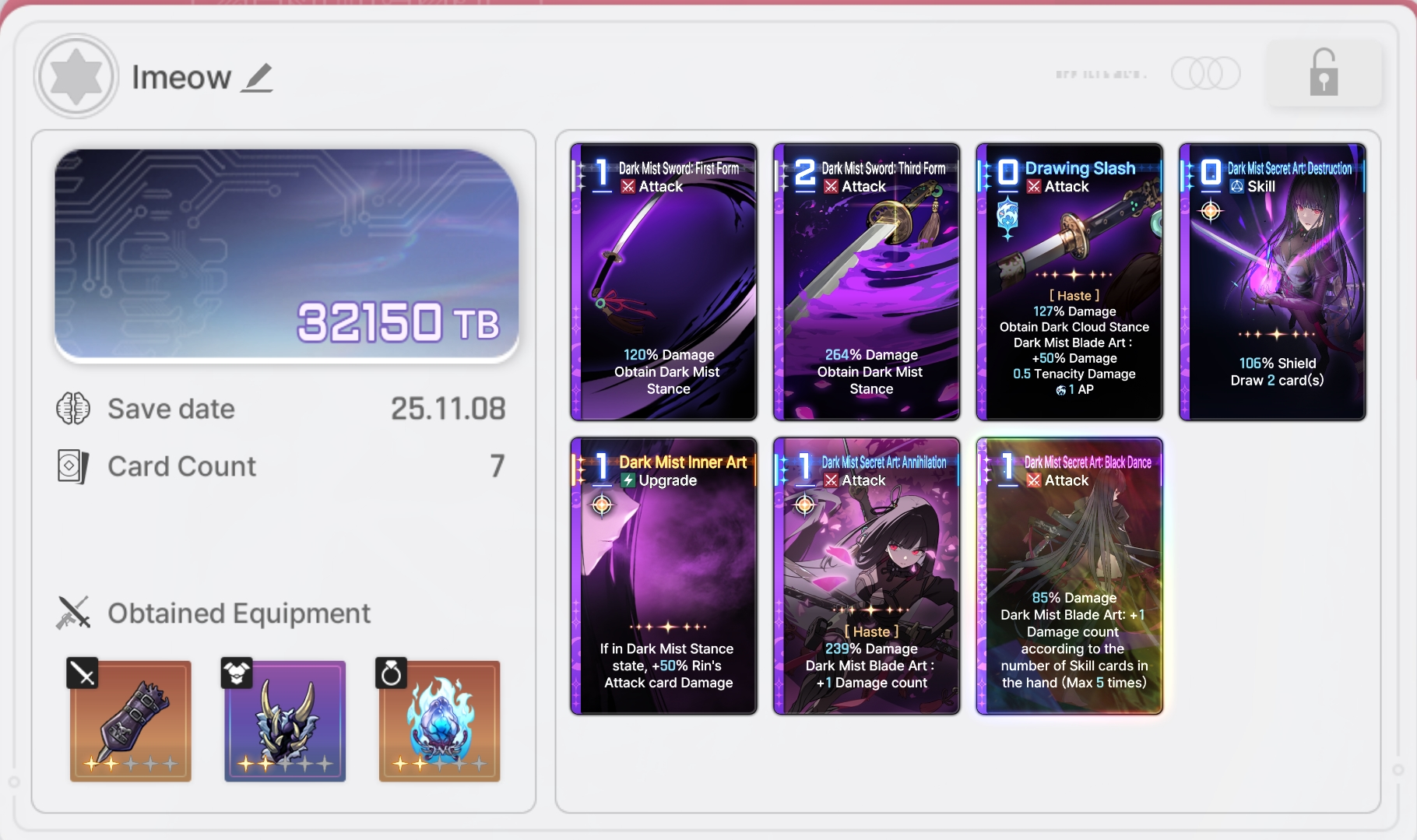
Task: Select the Drawing Slash card
Action: (1070, 282)
